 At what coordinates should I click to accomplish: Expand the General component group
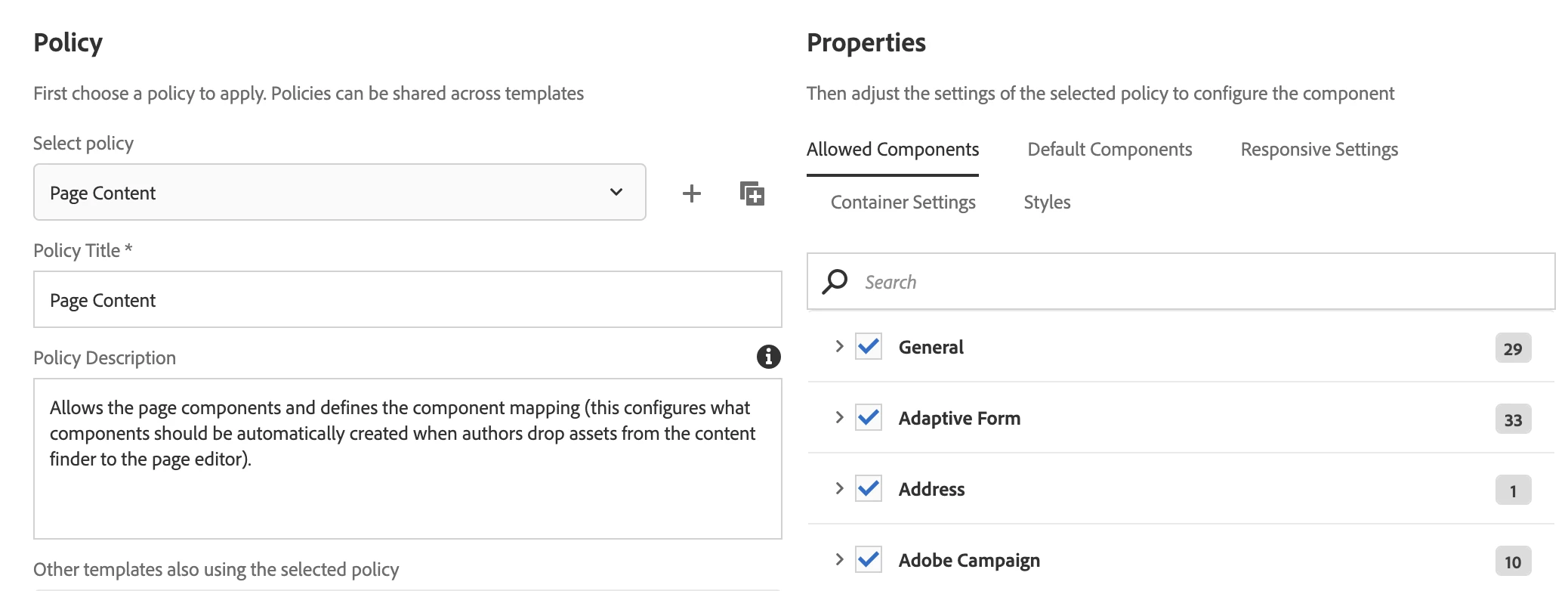tap(839, 346)
